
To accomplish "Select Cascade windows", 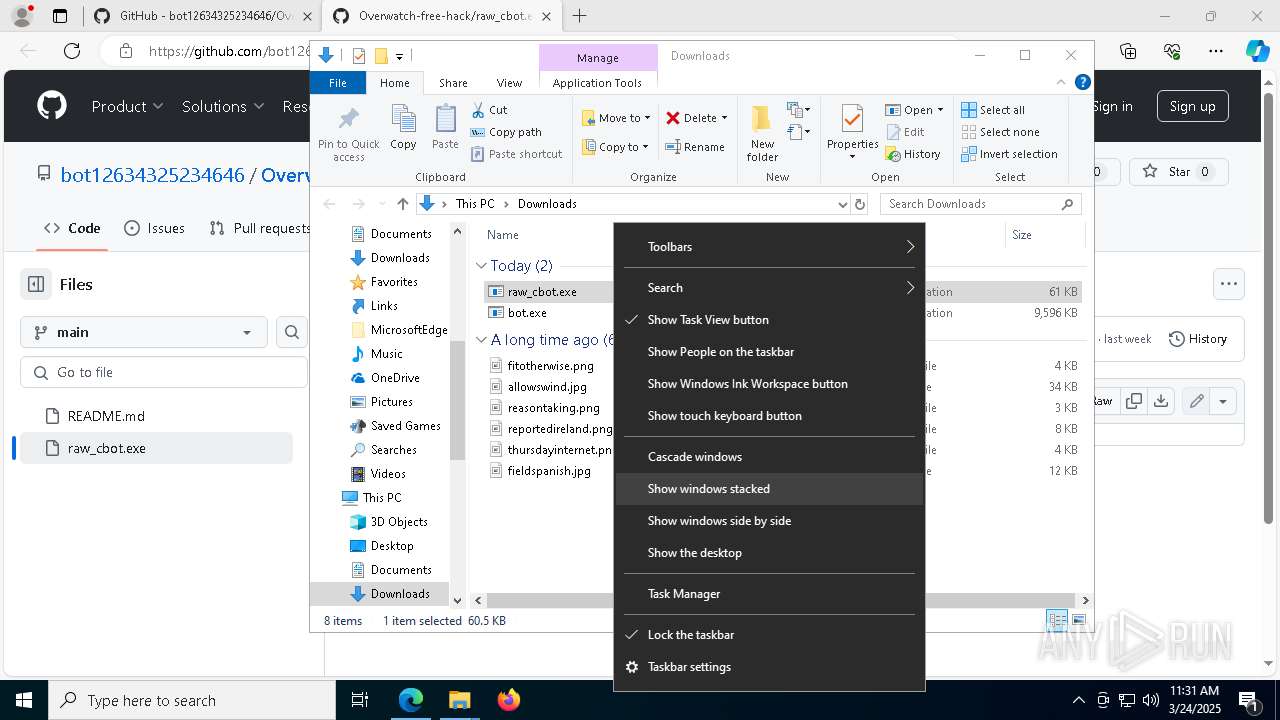I will tap(768, 457).
